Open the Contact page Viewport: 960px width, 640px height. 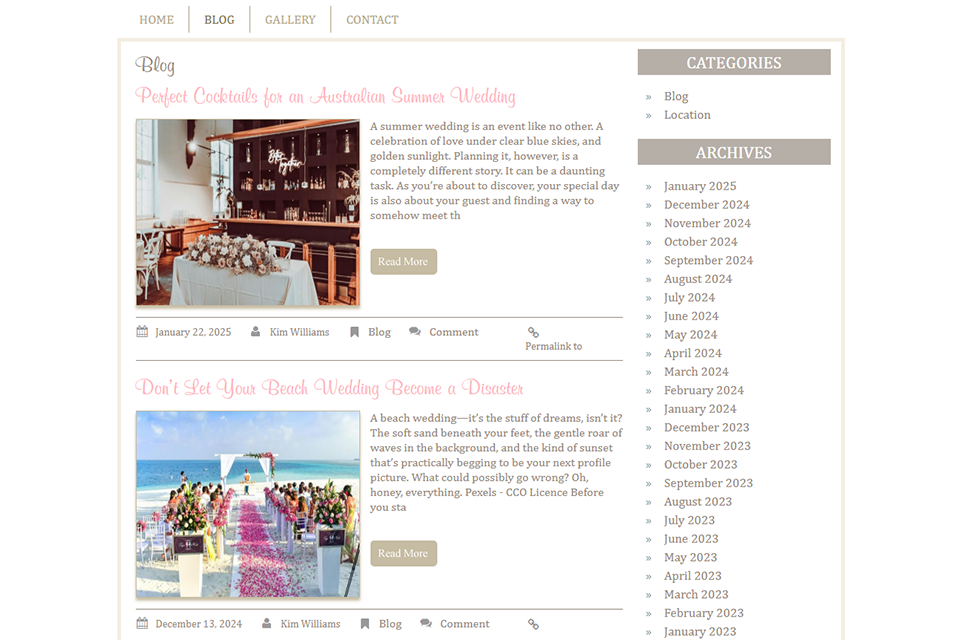pos(372,20)
